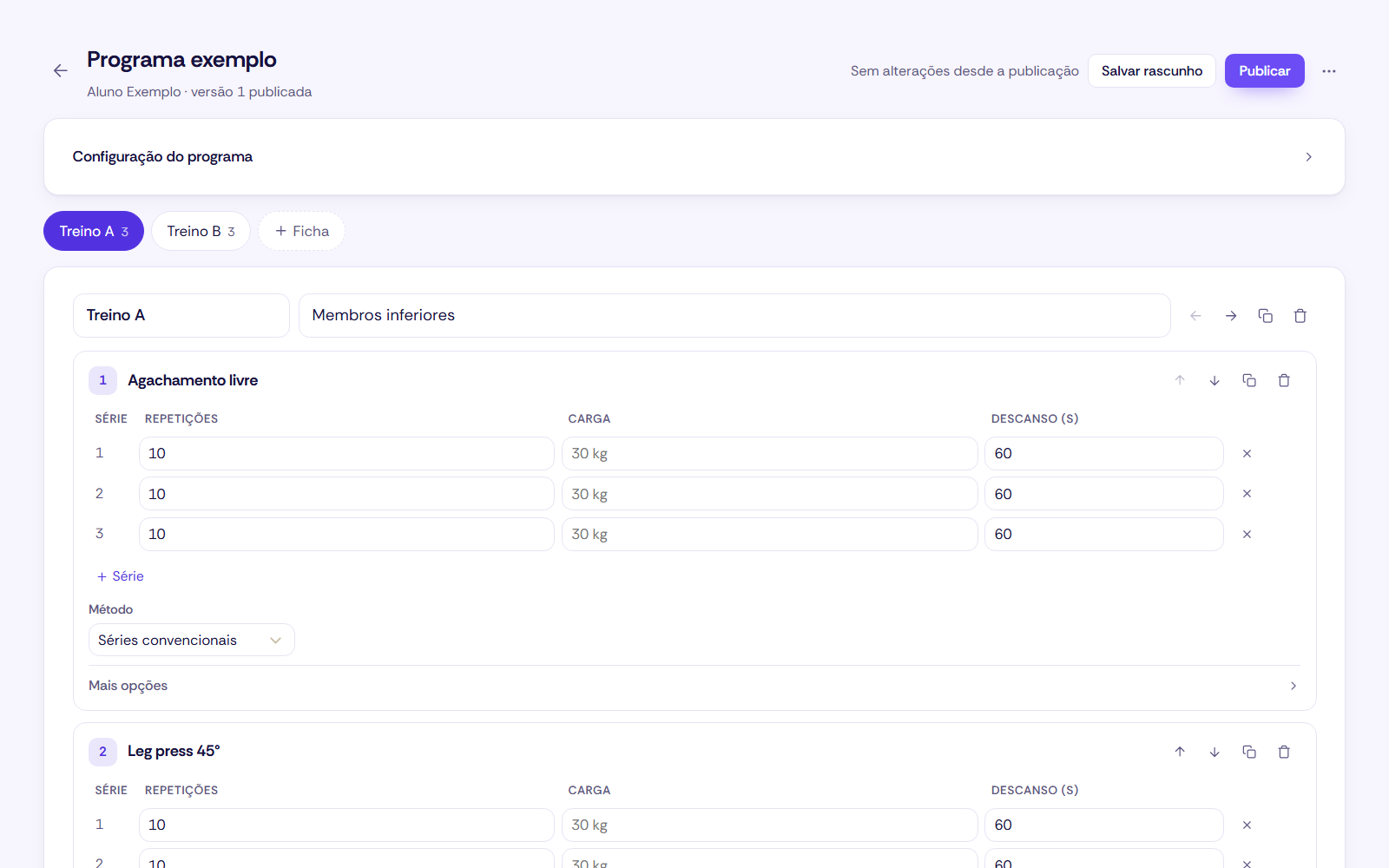Open the three-dots more options menu

coord(1329,71)
